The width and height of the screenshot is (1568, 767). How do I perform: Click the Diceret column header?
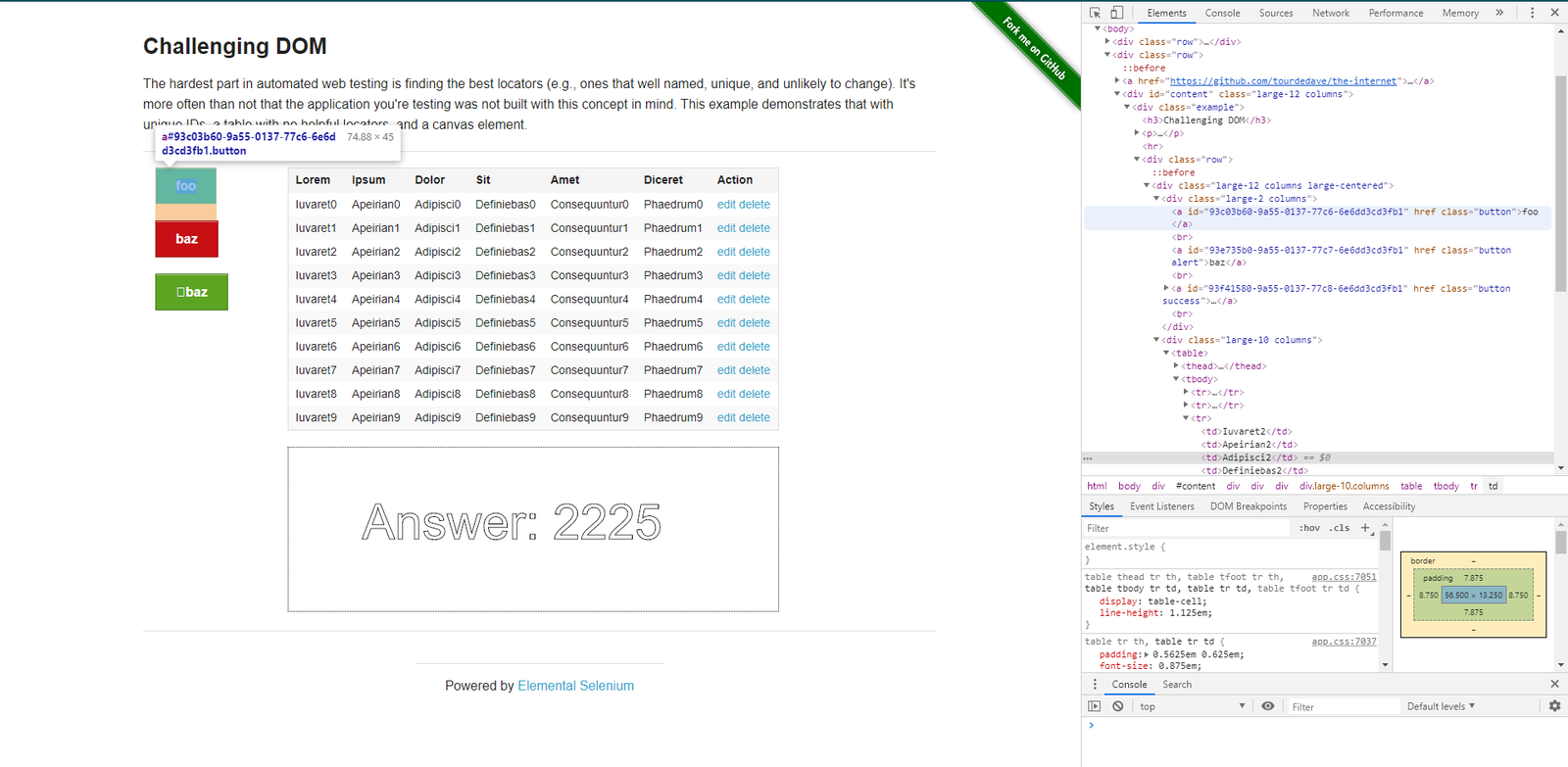point(663,180)
